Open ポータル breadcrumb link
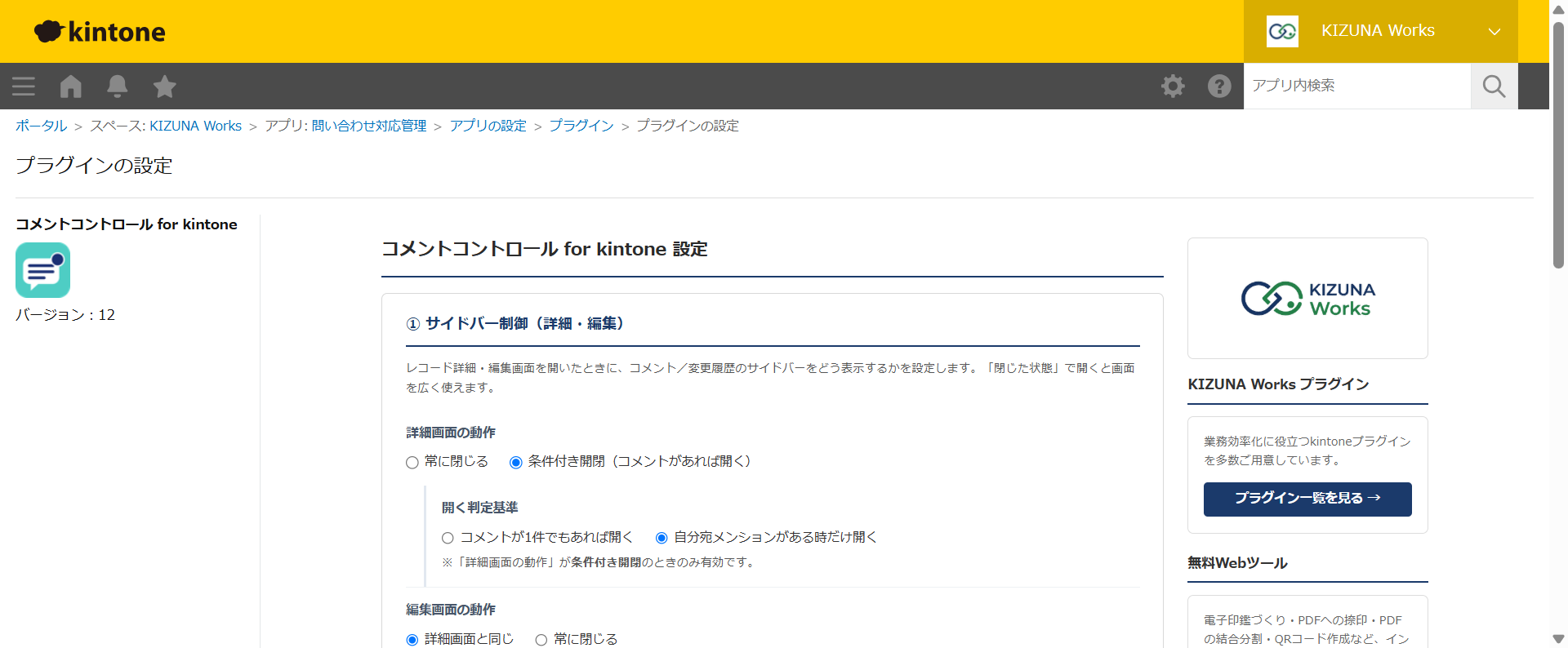The width and height of the screenshot is (1568, 648). pos(41,126)
